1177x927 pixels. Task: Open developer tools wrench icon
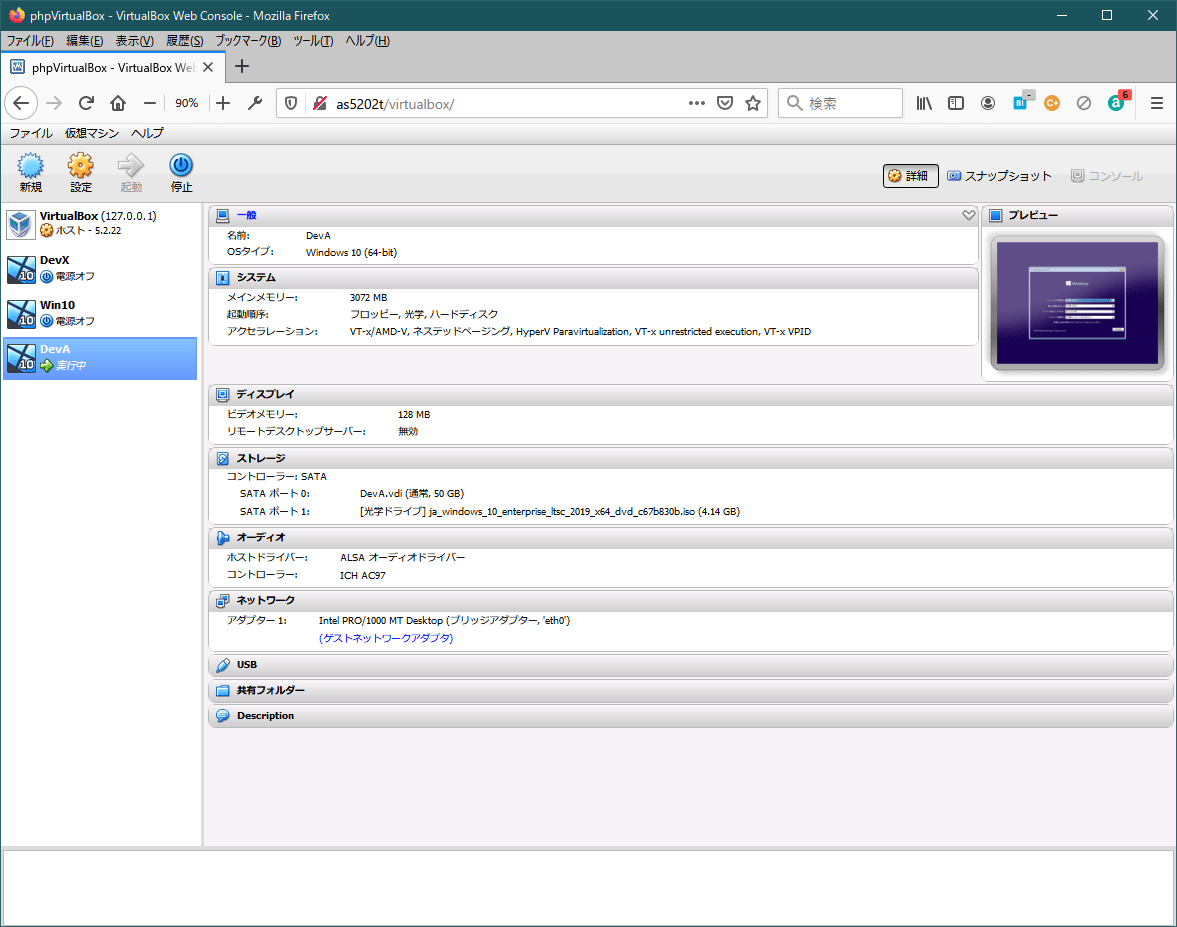point(255,104)
